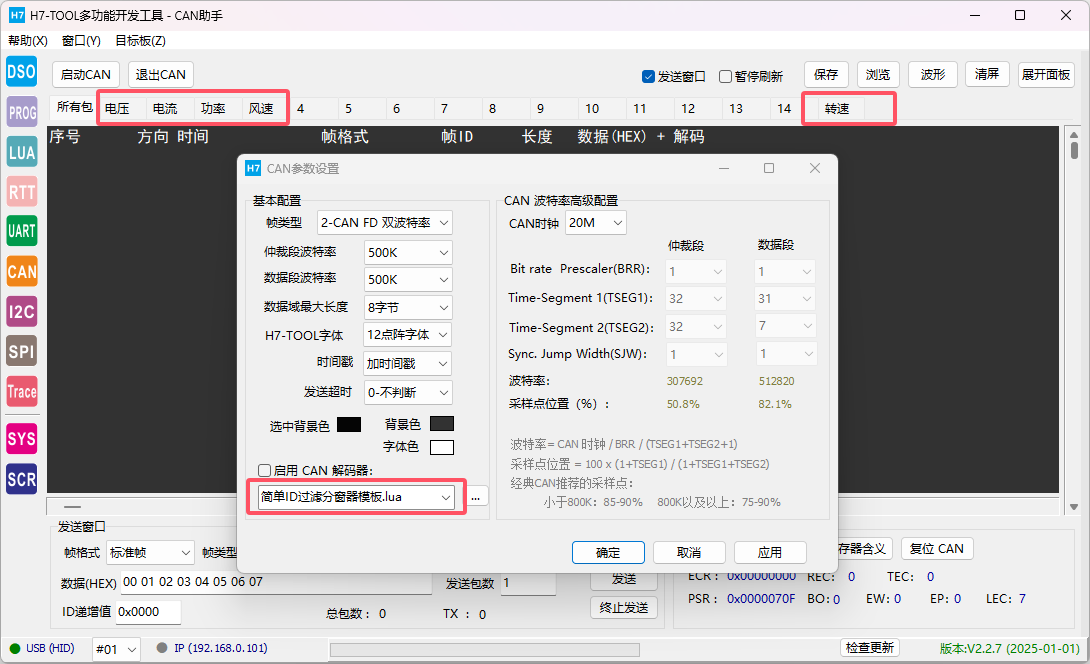Click the 浏览 button

click(x=878, y=74)
